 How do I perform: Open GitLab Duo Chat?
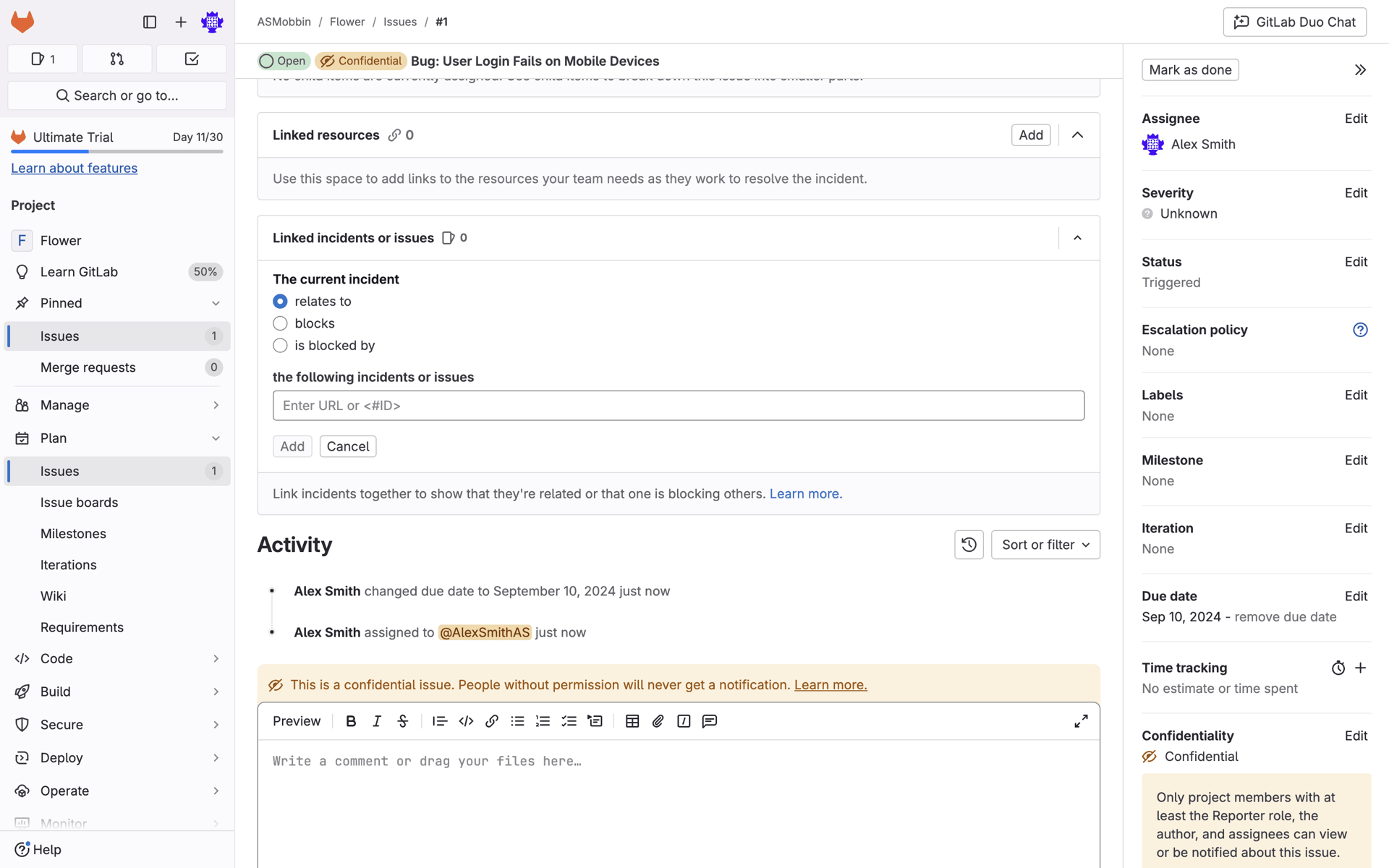[1294, 22]
